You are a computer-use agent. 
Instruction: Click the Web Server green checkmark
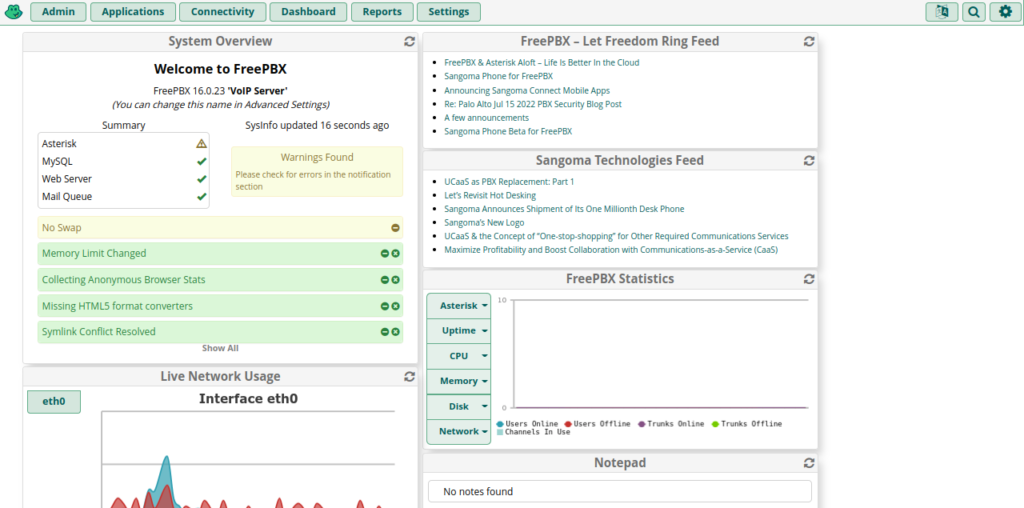(202, 179)
